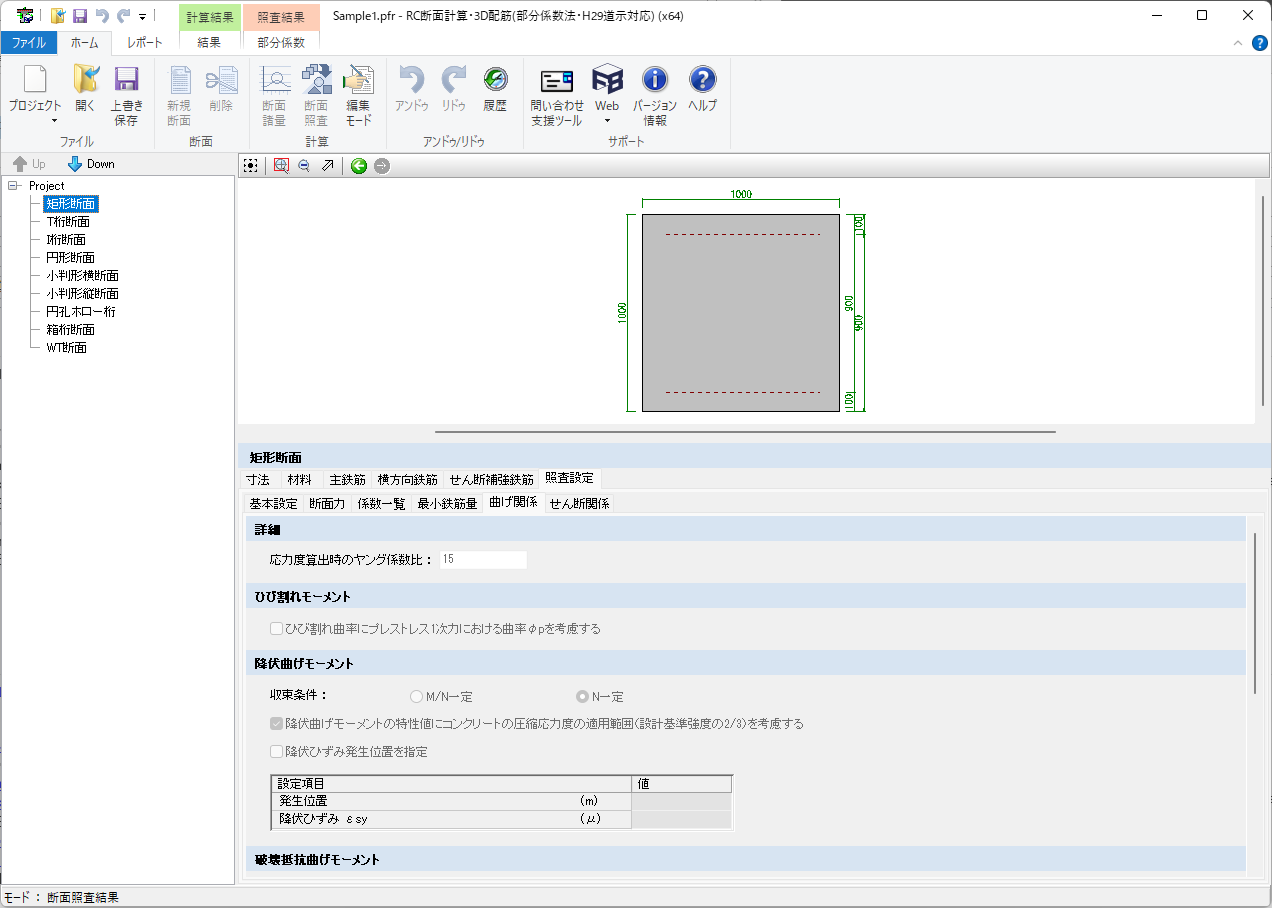Image resolution: width=1272 pixels, height=908 pixels.
Task: Click the Web ribbon icon
Action: coord(607,80)
